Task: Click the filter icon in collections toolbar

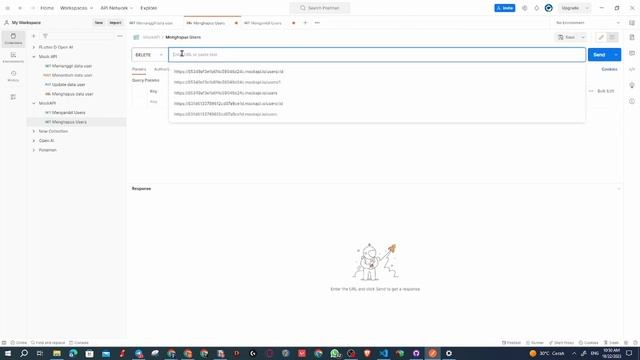Action: [45, 36]
